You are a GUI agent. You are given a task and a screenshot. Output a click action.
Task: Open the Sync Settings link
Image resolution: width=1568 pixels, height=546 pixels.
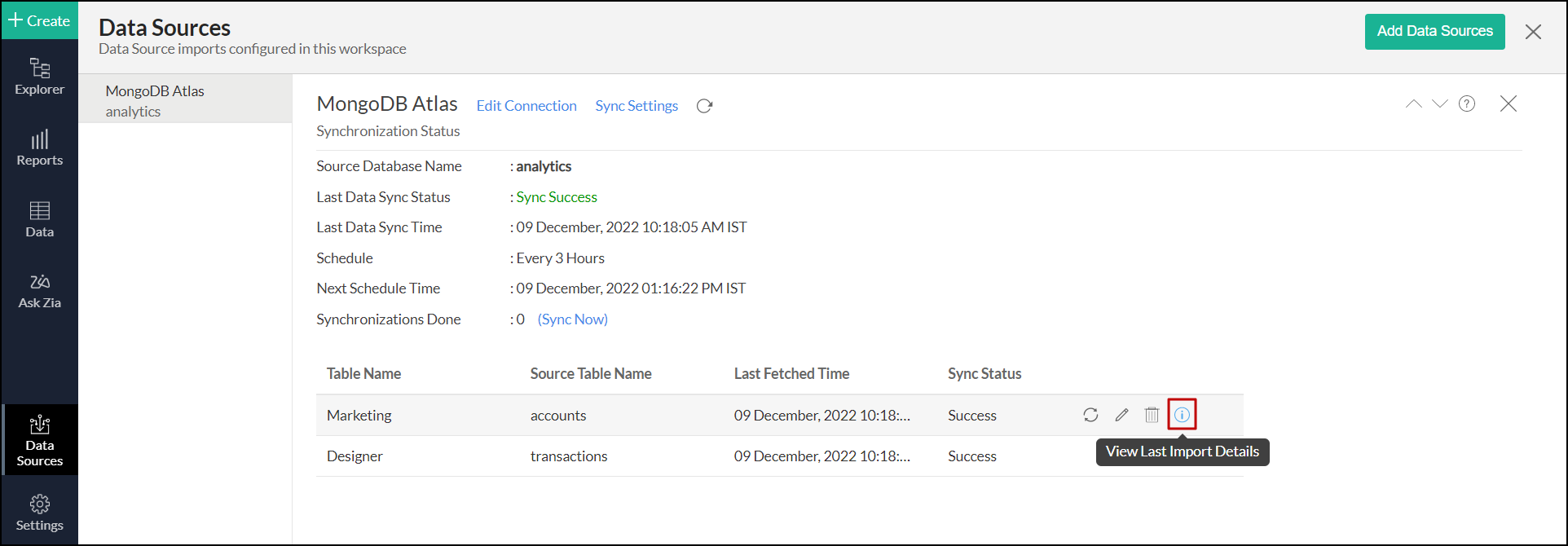pos(636,106)
